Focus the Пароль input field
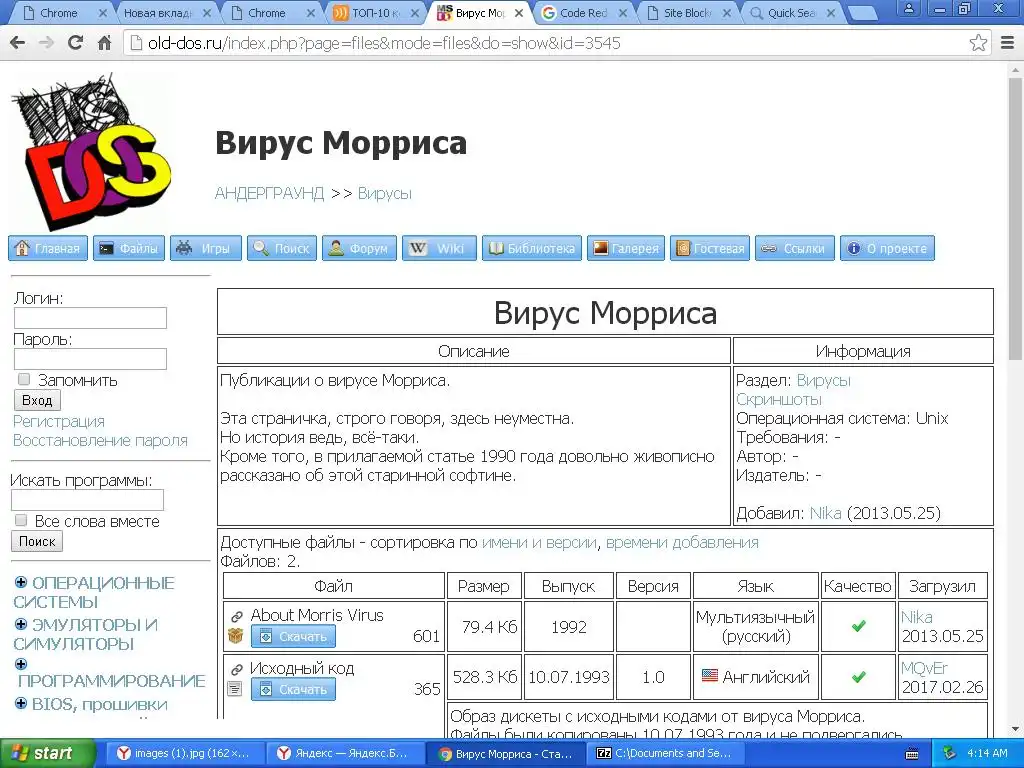This screenshot has height=768, width=1024. click(x=90, y=359)
